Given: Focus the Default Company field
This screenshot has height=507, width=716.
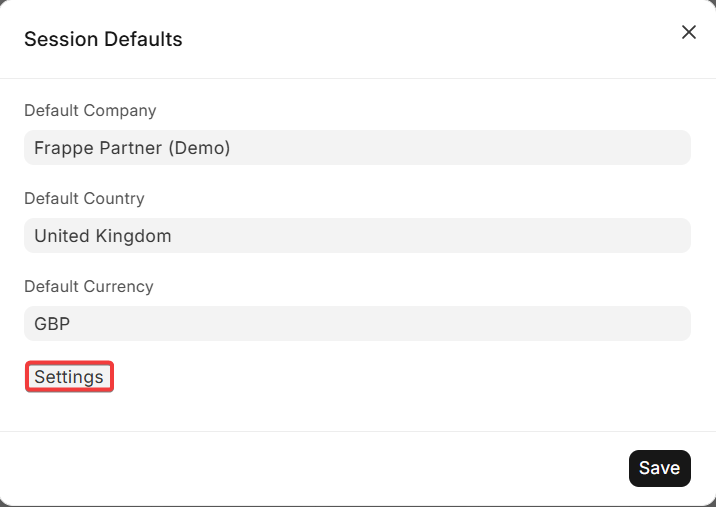Looking at the screenshot, I should (x=357, y=148).
